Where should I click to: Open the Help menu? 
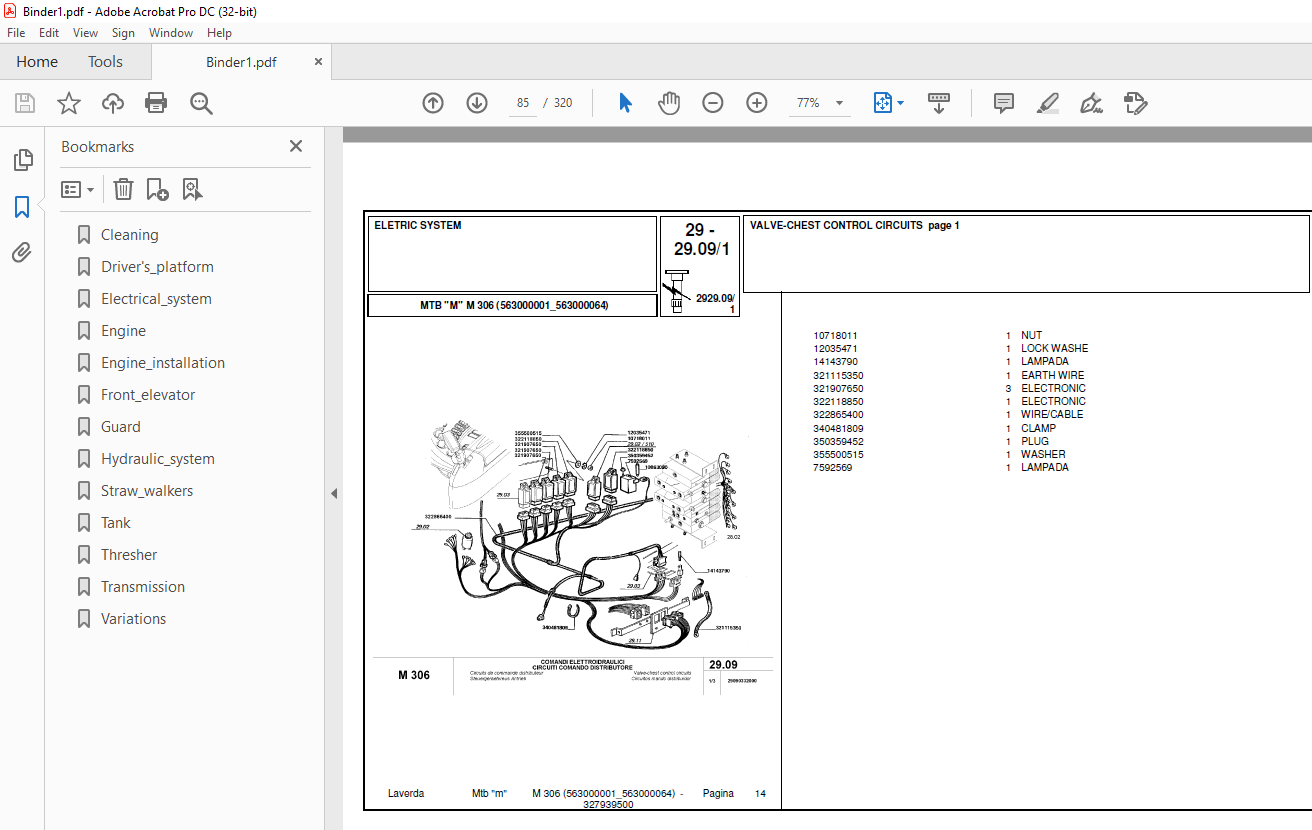tap(219, 33)
